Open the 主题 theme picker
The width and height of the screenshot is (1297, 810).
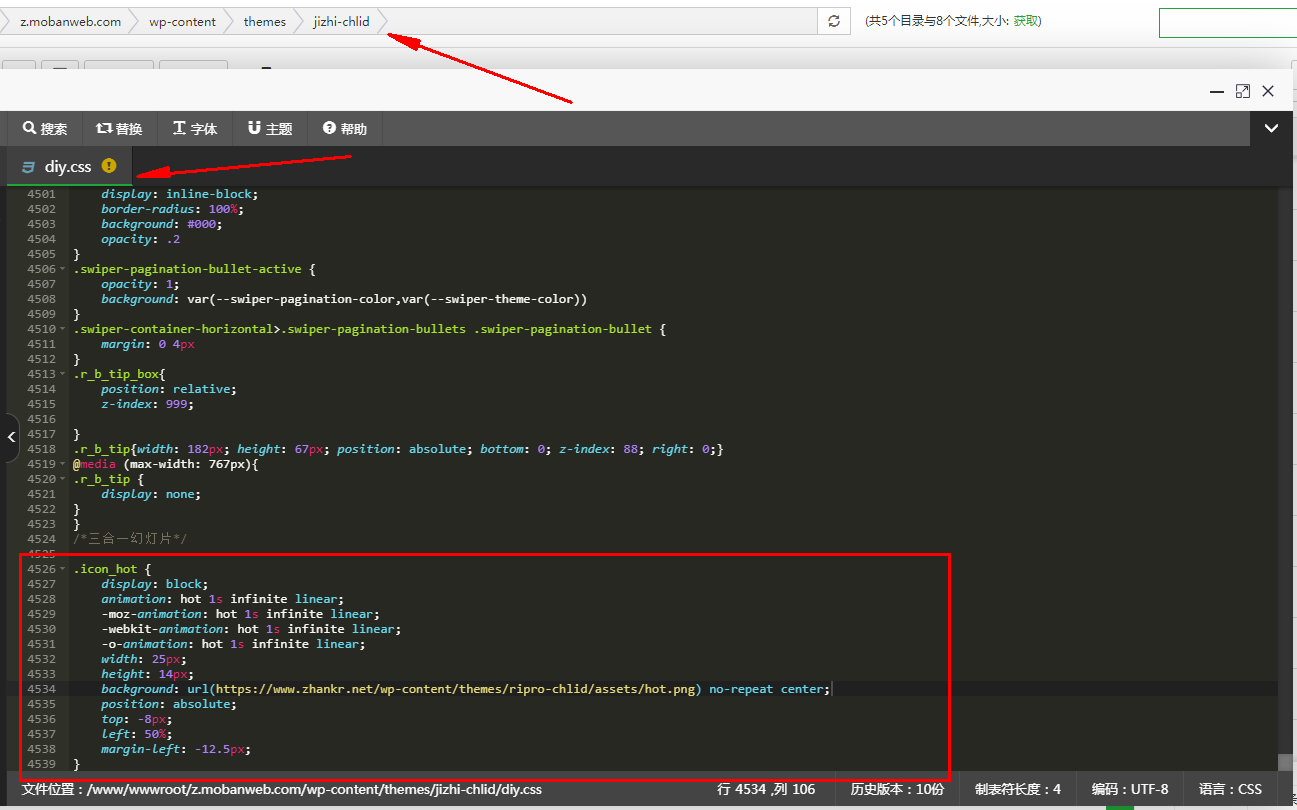point(270,129)
